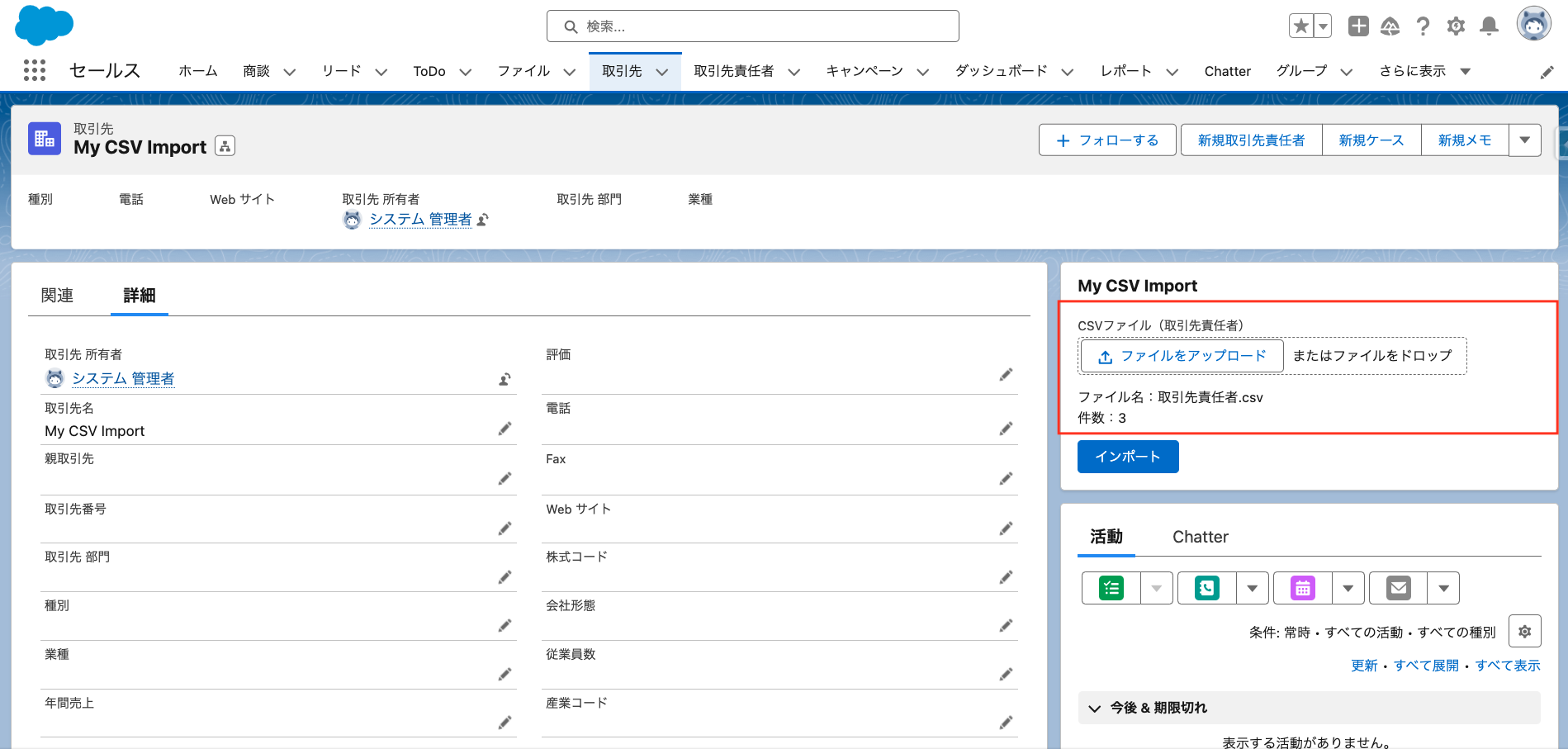The image size is (1568, 749).
Task: Open the Trailhead guidance icon
Action: pos(1390,26)
